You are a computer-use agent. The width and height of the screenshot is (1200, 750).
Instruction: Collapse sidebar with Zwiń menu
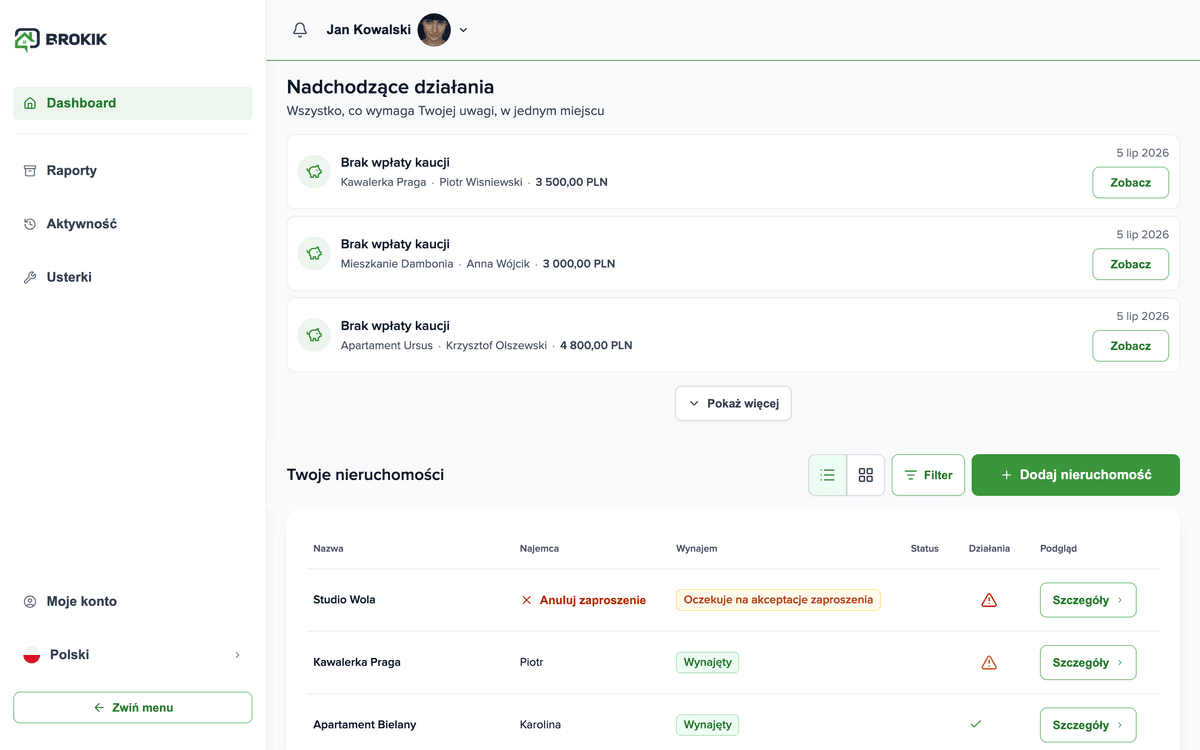pos(133,707)
